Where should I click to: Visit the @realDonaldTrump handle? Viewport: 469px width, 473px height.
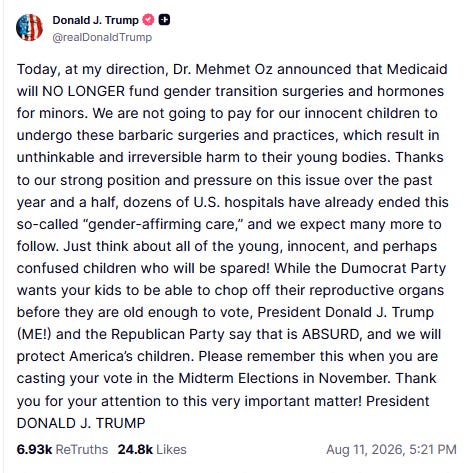click(x=102, y=37)
